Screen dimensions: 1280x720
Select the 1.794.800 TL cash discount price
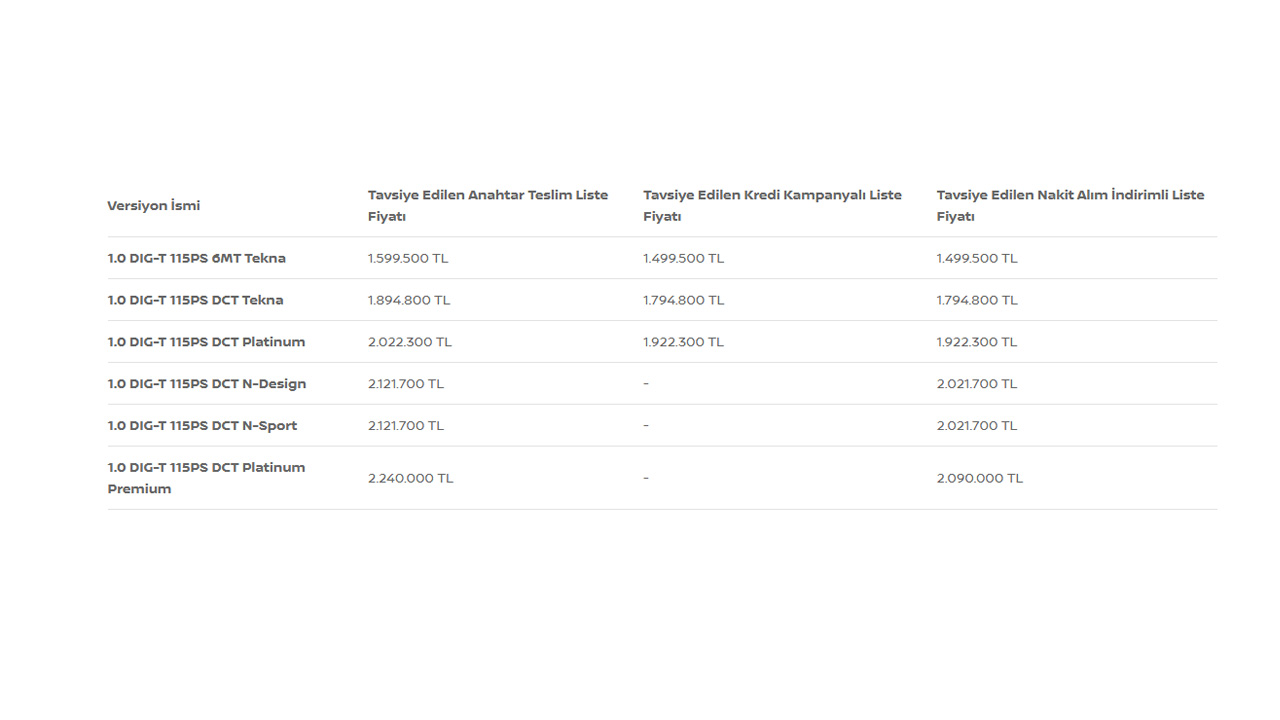(x=978, y=300)
